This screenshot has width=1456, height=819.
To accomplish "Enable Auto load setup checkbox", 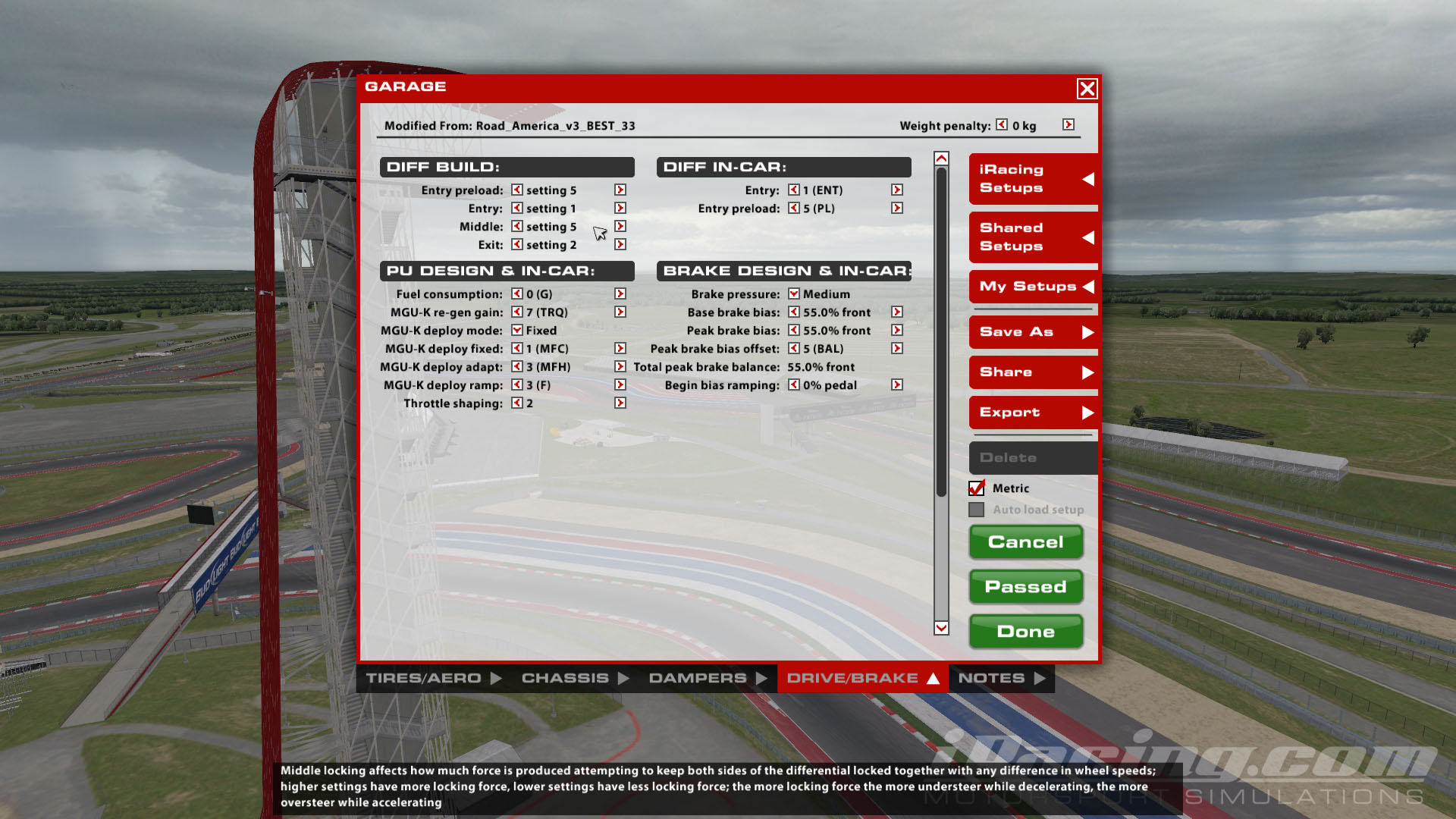I will (977, 510).
